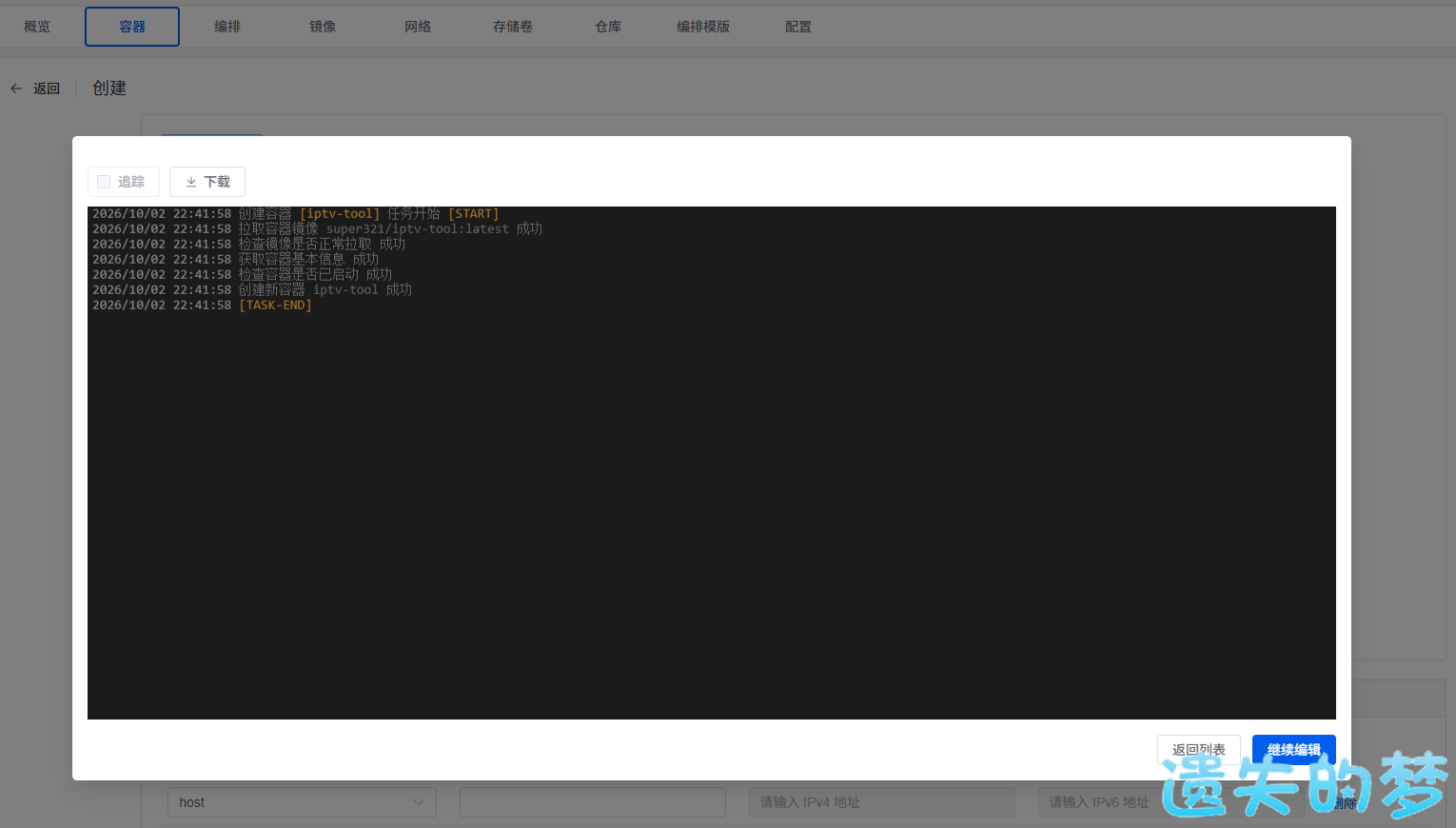Select the 检查镜像是否正常拉取 log line
The image size is (1456, 828).
point(248,245)
